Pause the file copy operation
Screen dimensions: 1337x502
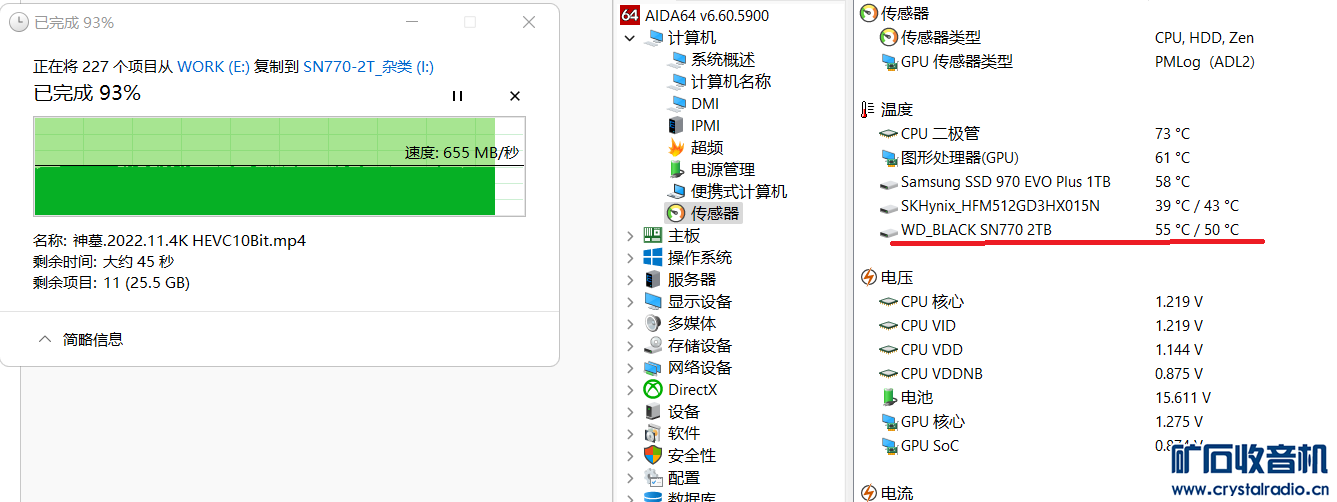457,96
